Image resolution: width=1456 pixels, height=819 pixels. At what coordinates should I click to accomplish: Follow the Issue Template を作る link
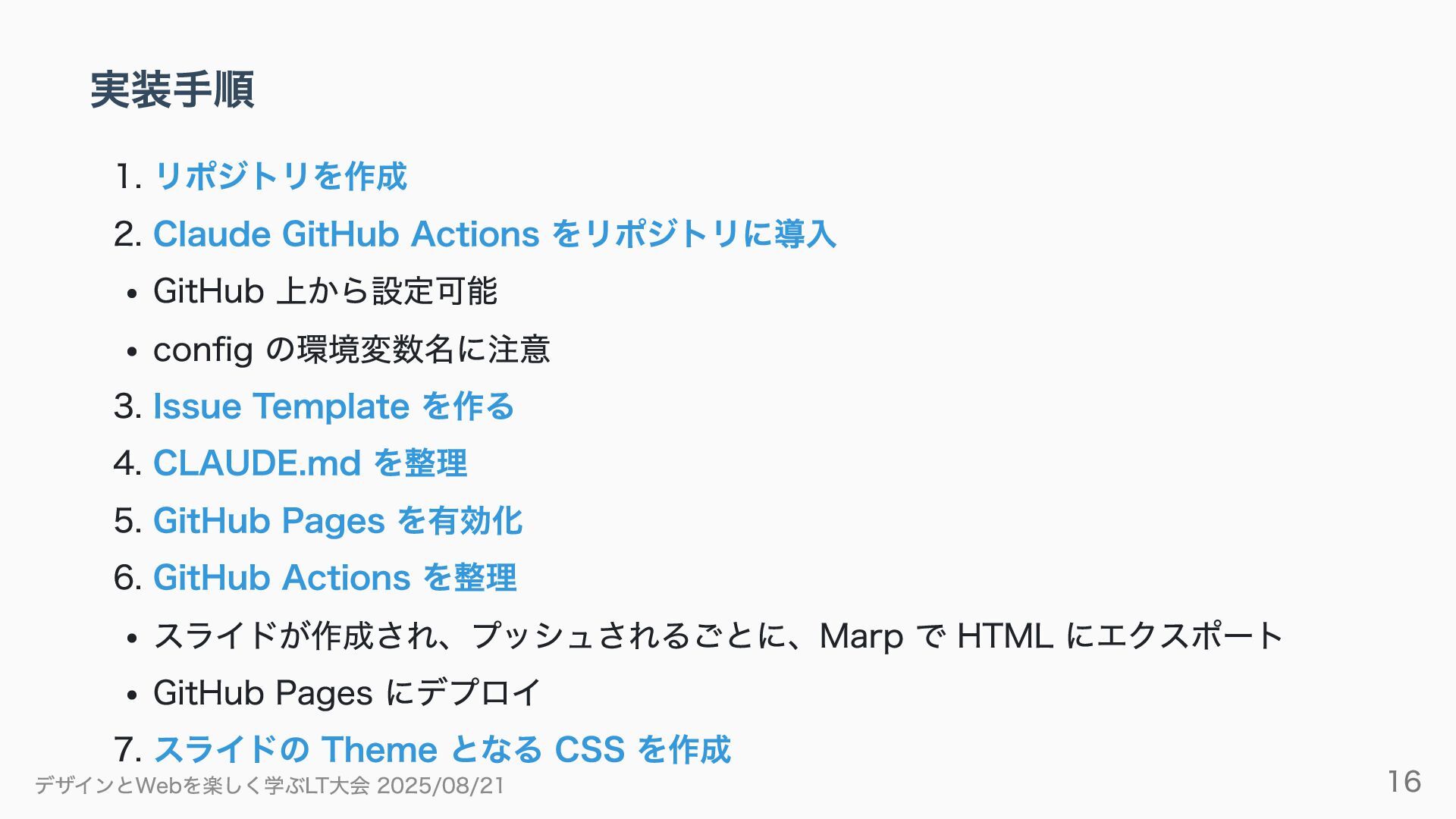tap(334, 406)
